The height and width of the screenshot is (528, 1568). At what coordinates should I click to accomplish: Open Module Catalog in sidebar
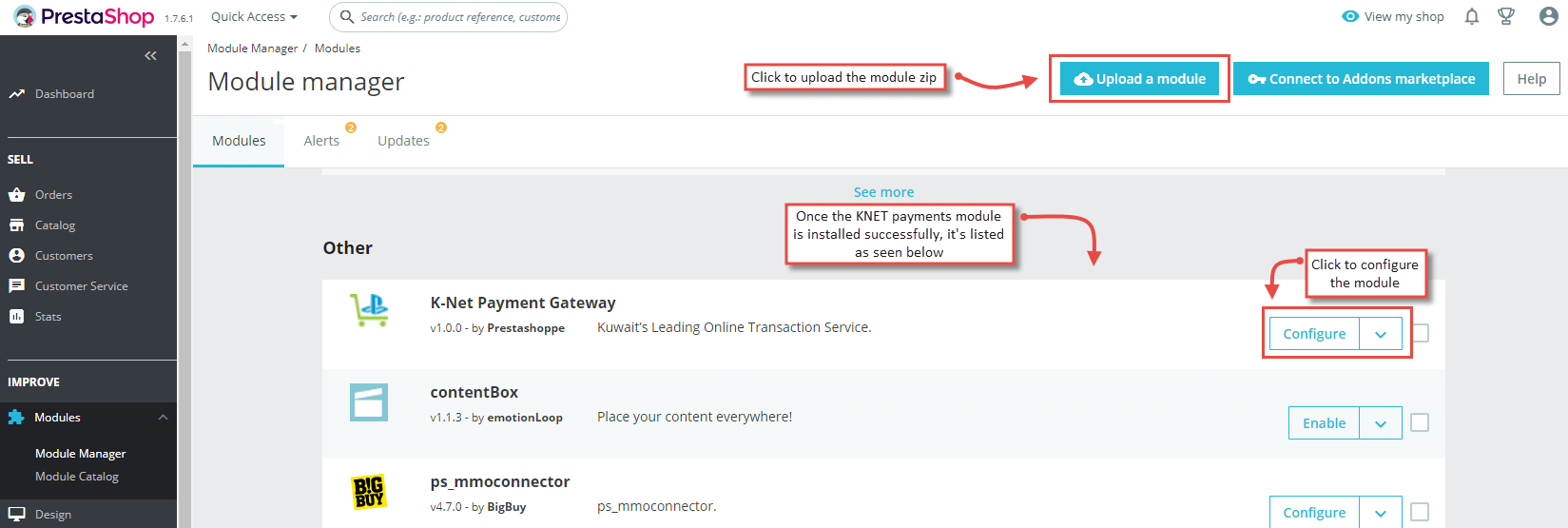tap(77, 477)
